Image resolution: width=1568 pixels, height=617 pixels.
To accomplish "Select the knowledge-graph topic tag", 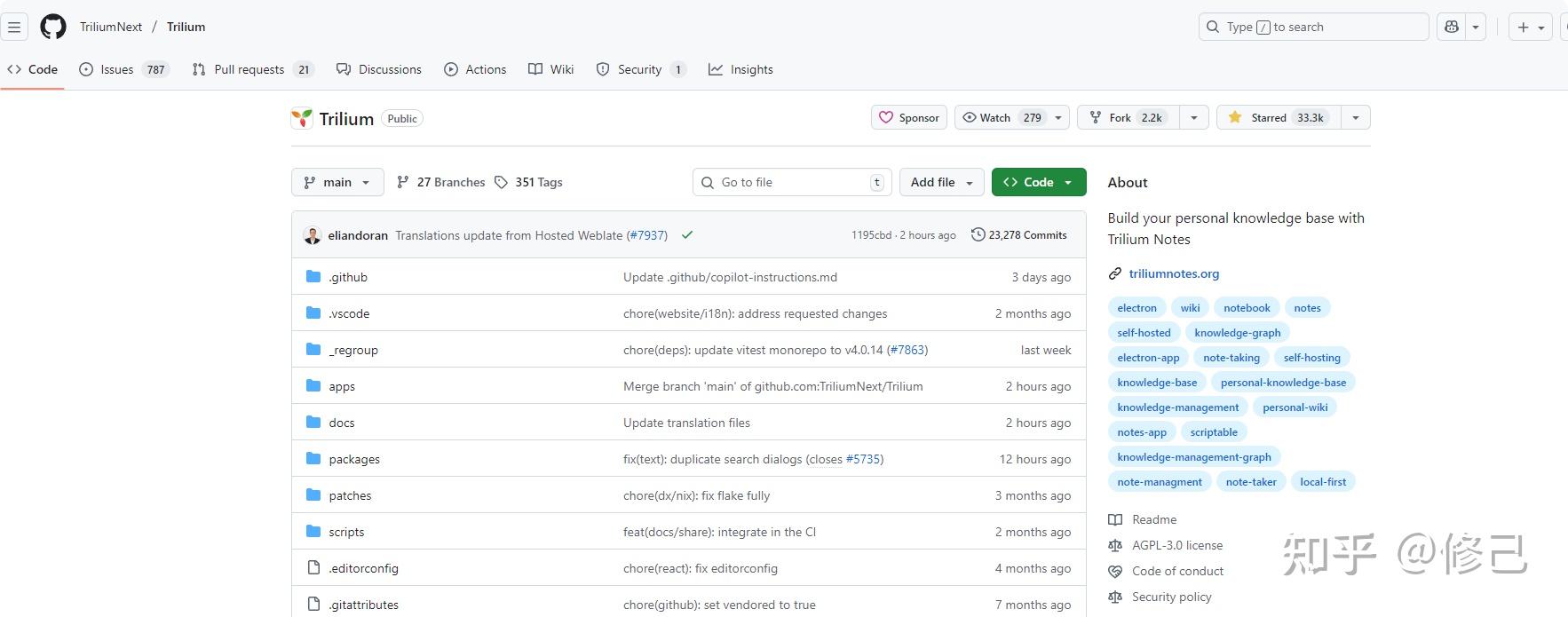I will click(x=1237, y=333).
